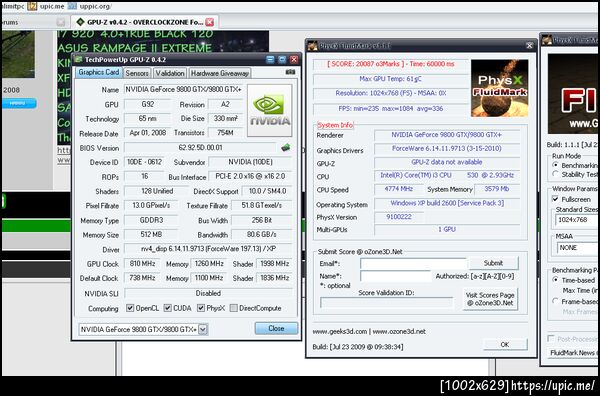The width and height of the screenshot is (600, 396).
Task: Click the favicon of GPU-Z browser tab
Action: click(80, 22)
